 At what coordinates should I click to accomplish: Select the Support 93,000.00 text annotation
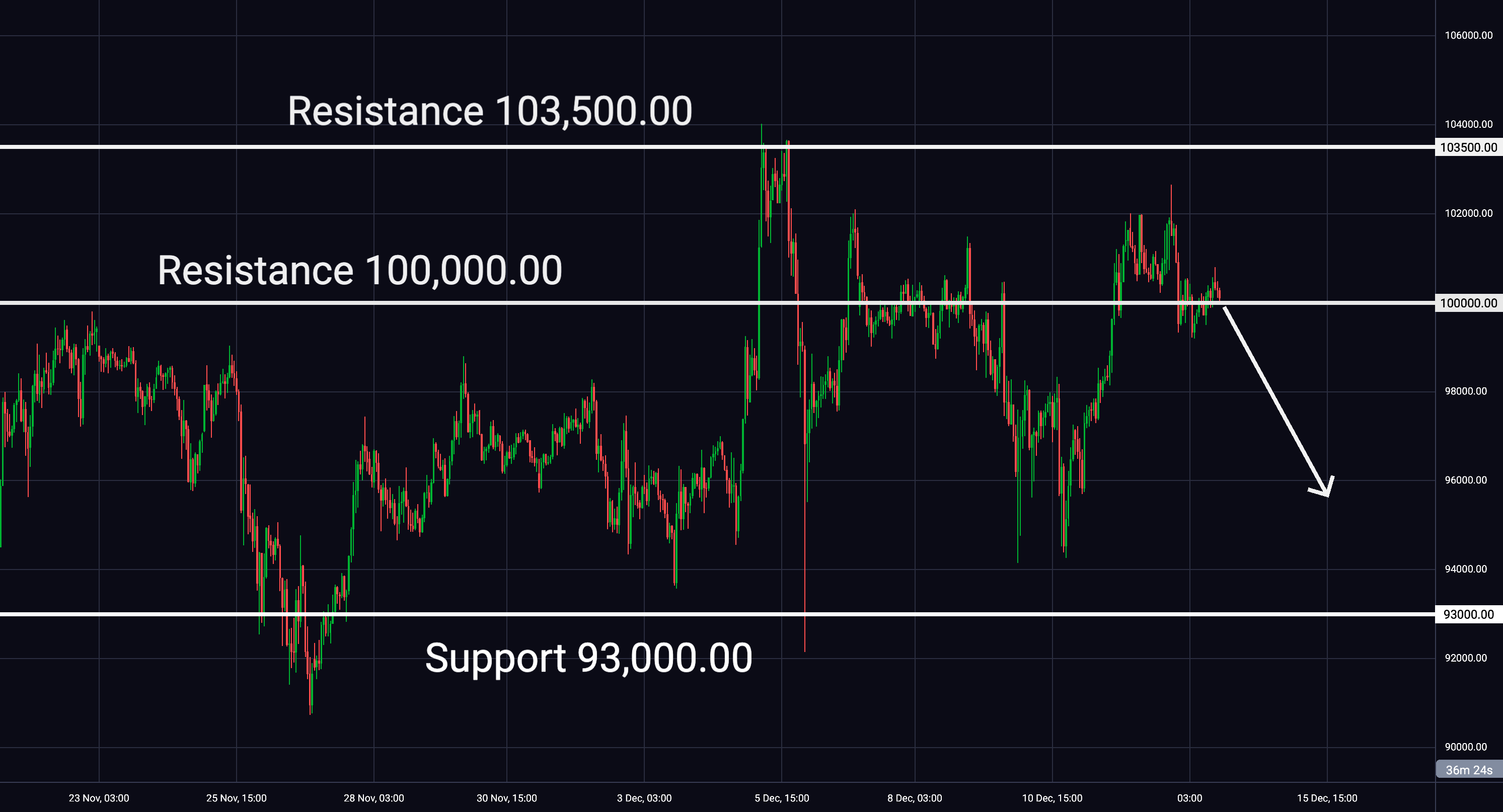(589, 658)
